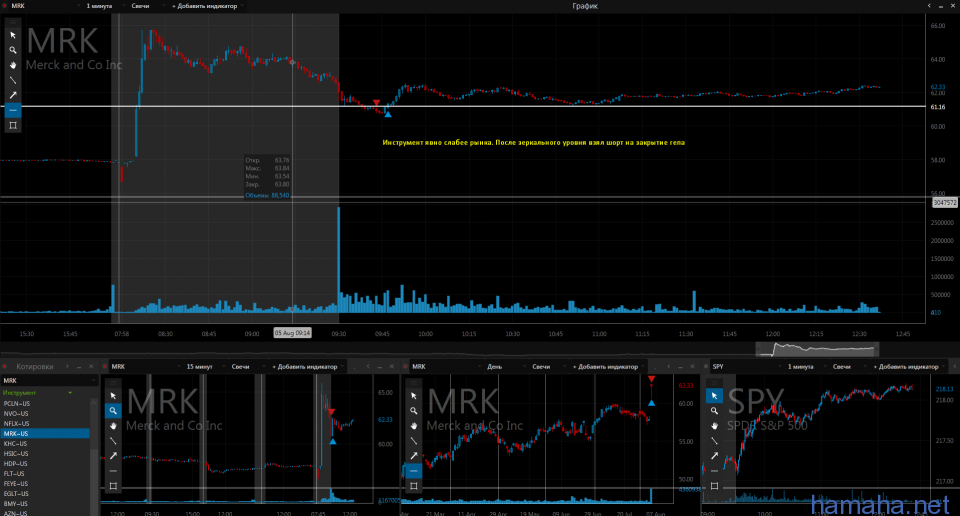The image size is (960, 516).
Task: Select the pointer tool in main MRK chart
Action: [x=13, y=36]
